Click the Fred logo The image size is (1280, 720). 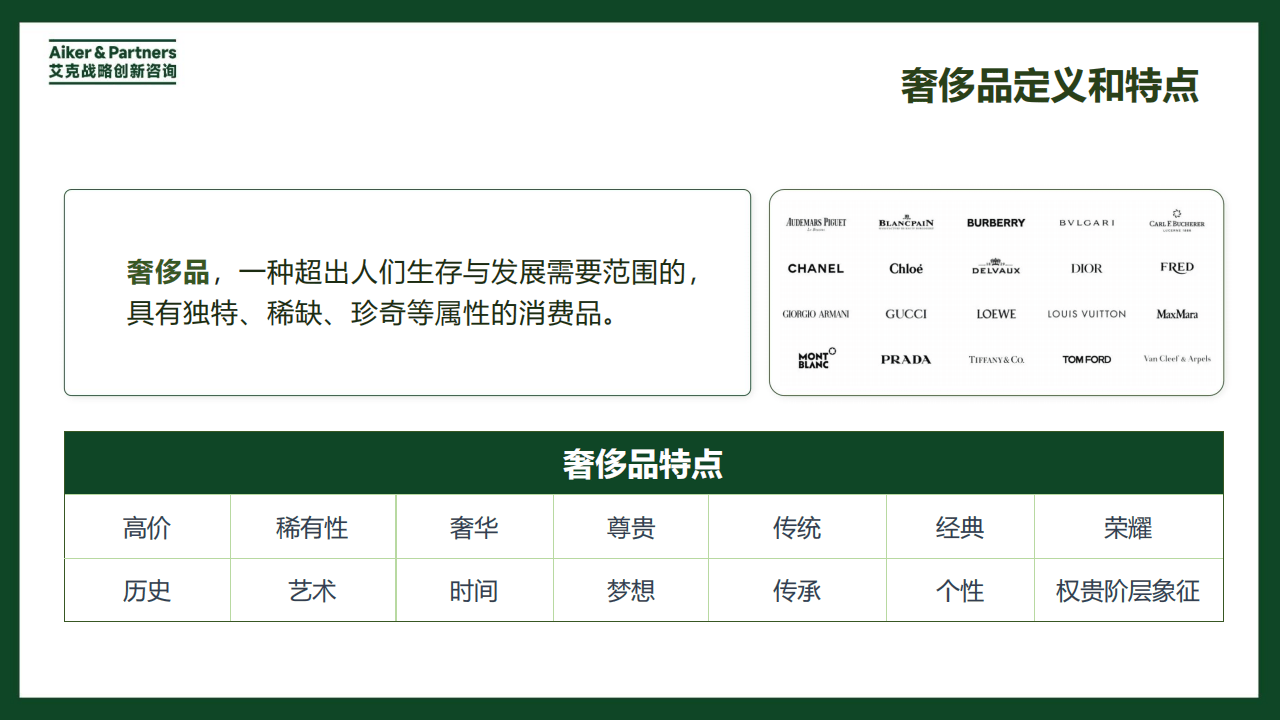pos(1177,268)
